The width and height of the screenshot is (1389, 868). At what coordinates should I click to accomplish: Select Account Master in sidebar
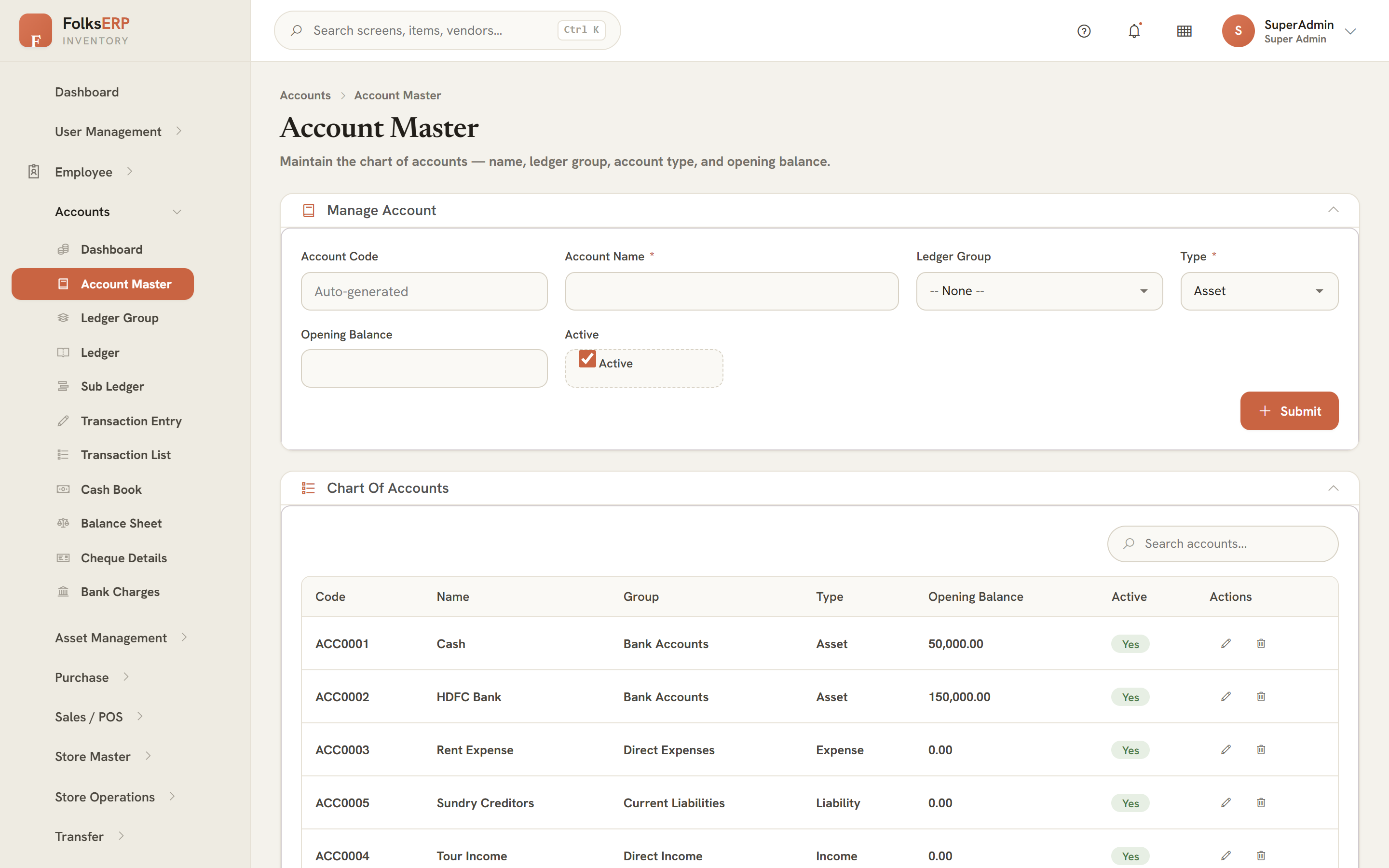tap(103, 284)
